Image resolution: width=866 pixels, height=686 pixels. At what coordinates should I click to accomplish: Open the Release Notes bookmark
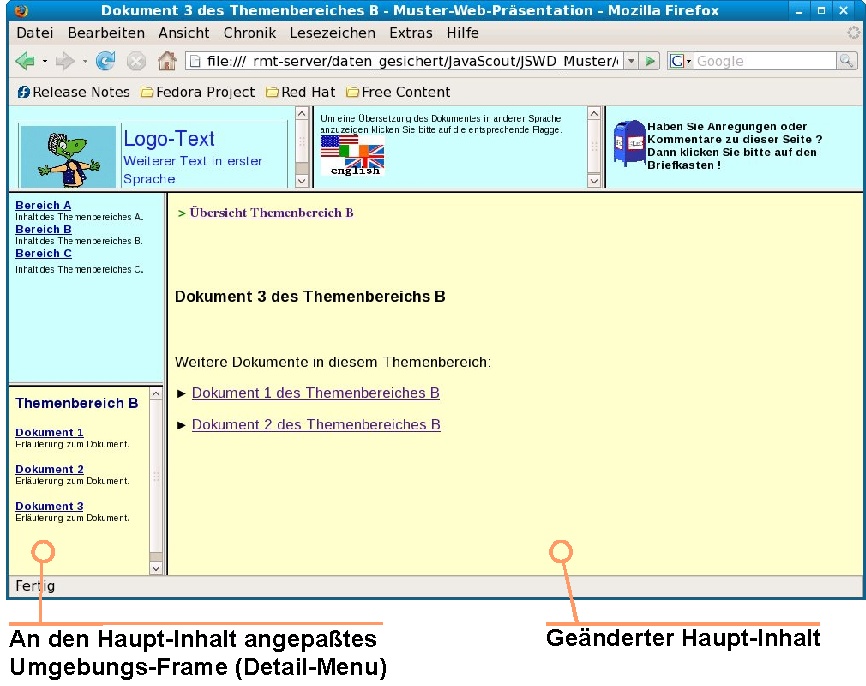(74, 92)
